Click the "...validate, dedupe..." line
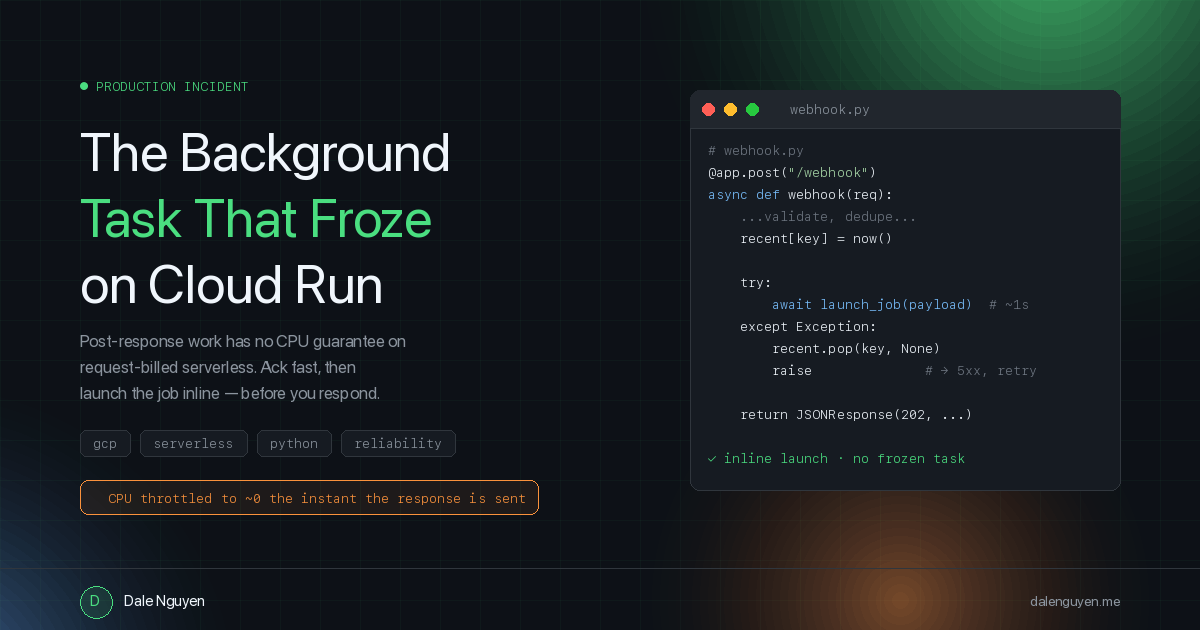The height and width of the screenshot is (630, 1200). 828,217
